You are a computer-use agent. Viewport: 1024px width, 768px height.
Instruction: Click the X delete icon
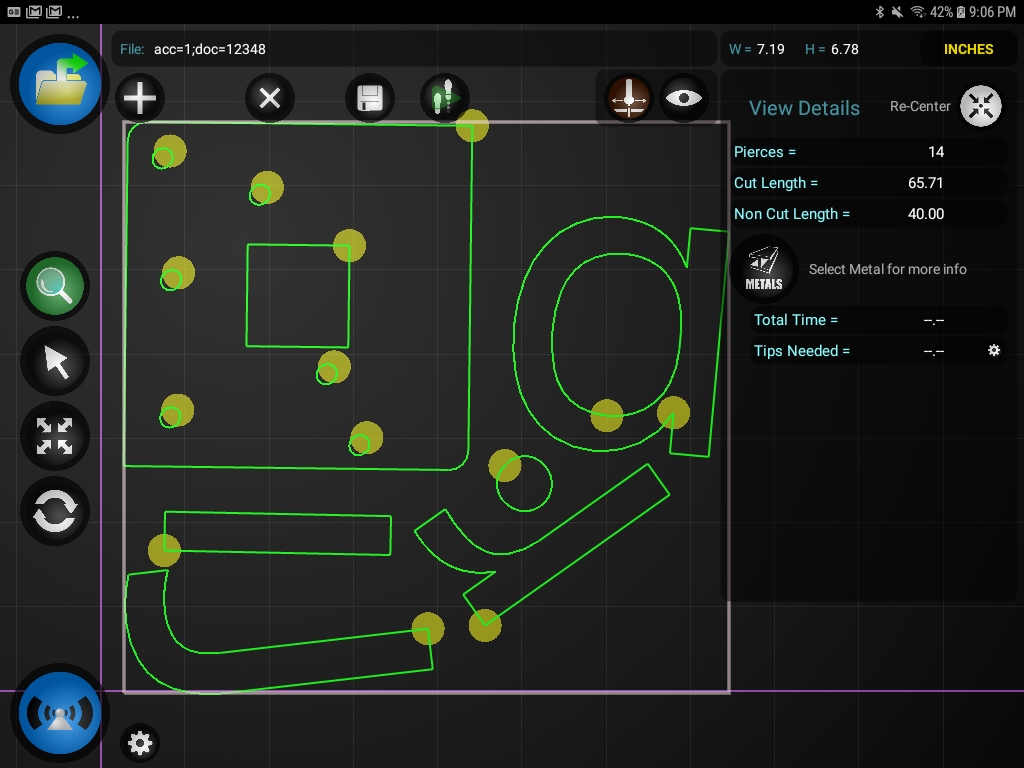[269, 98]
